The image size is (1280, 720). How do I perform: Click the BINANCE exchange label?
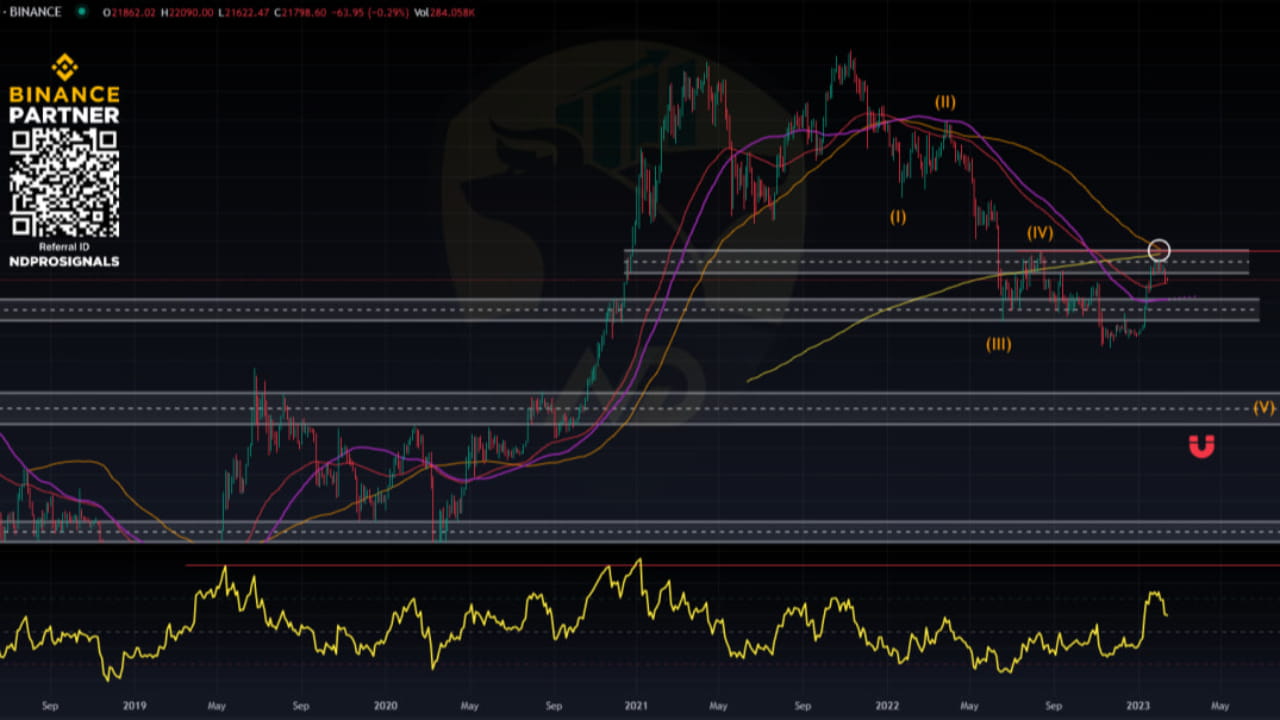(x=35, y=13)
